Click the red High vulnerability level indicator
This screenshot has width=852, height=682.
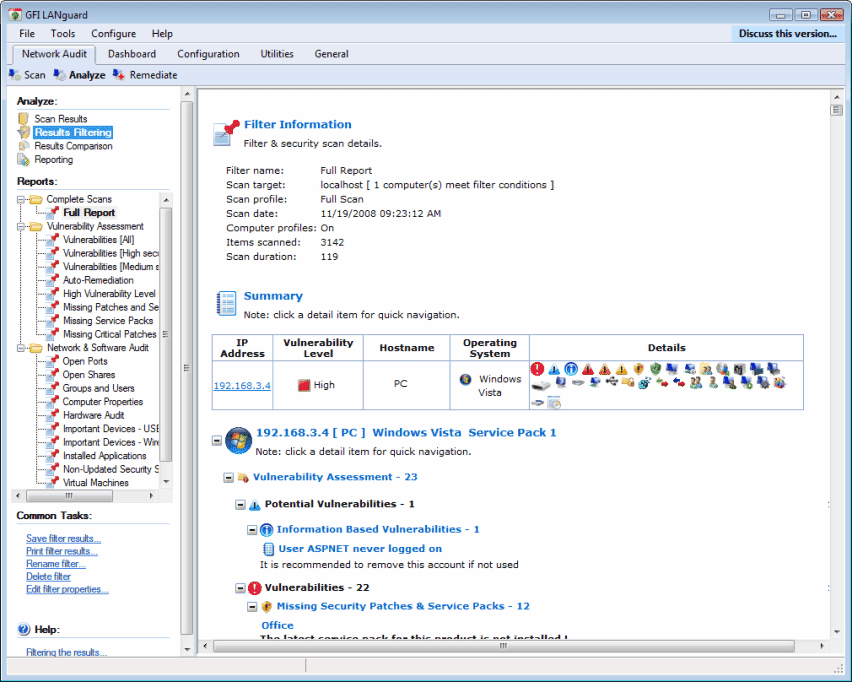click(x=304, y=385)
